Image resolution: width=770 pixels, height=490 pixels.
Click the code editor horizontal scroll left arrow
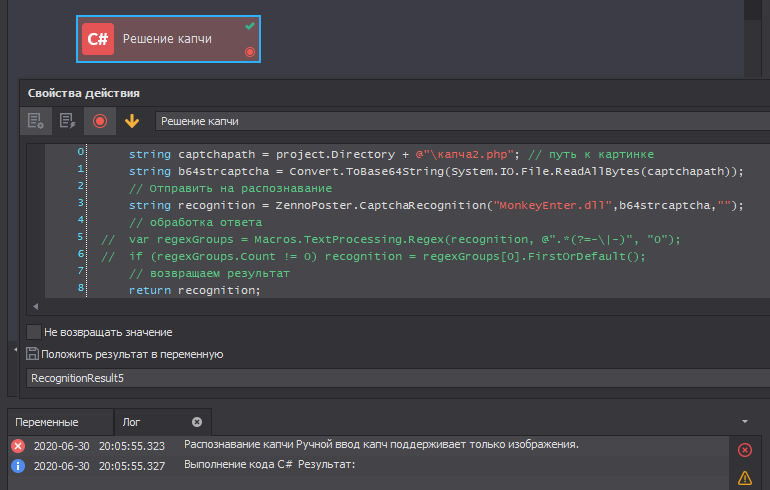[35, 306]
